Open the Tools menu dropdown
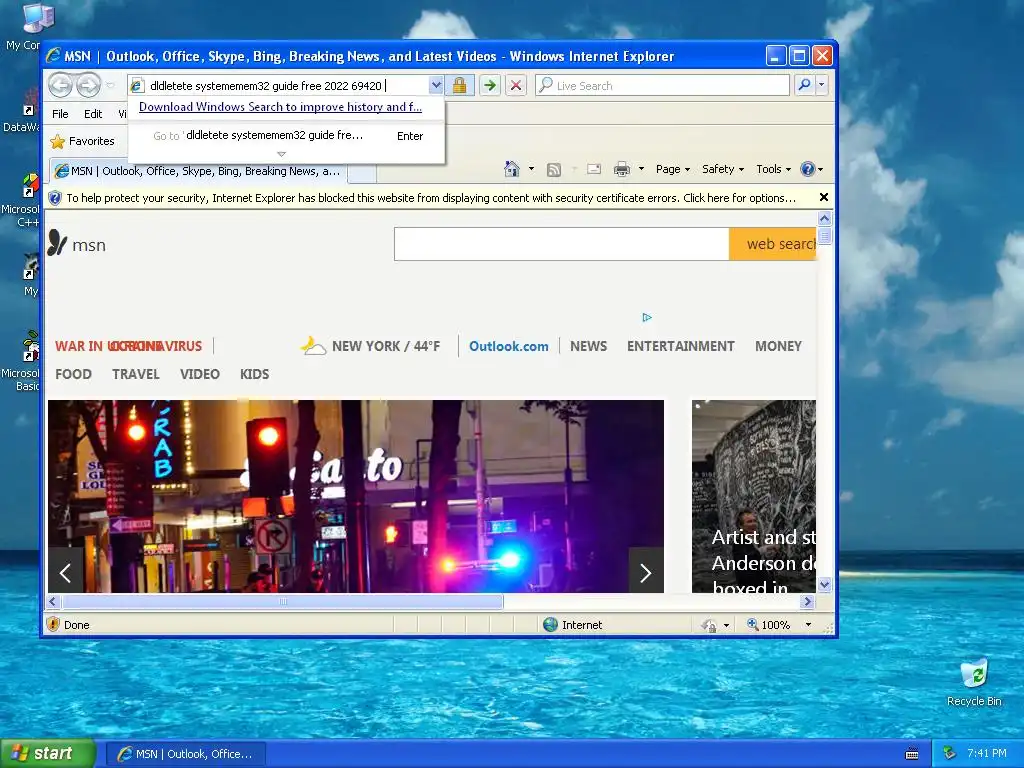This screenshot has height=768, width=1024. [774, 169]
